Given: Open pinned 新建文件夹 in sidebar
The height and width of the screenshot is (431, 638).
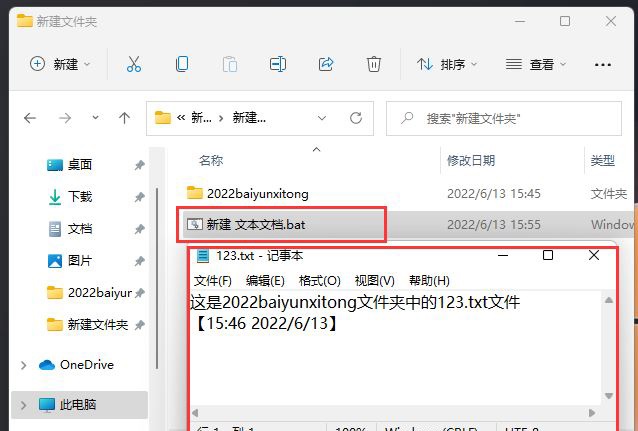Looking at the screenshot, I should 98,324.
